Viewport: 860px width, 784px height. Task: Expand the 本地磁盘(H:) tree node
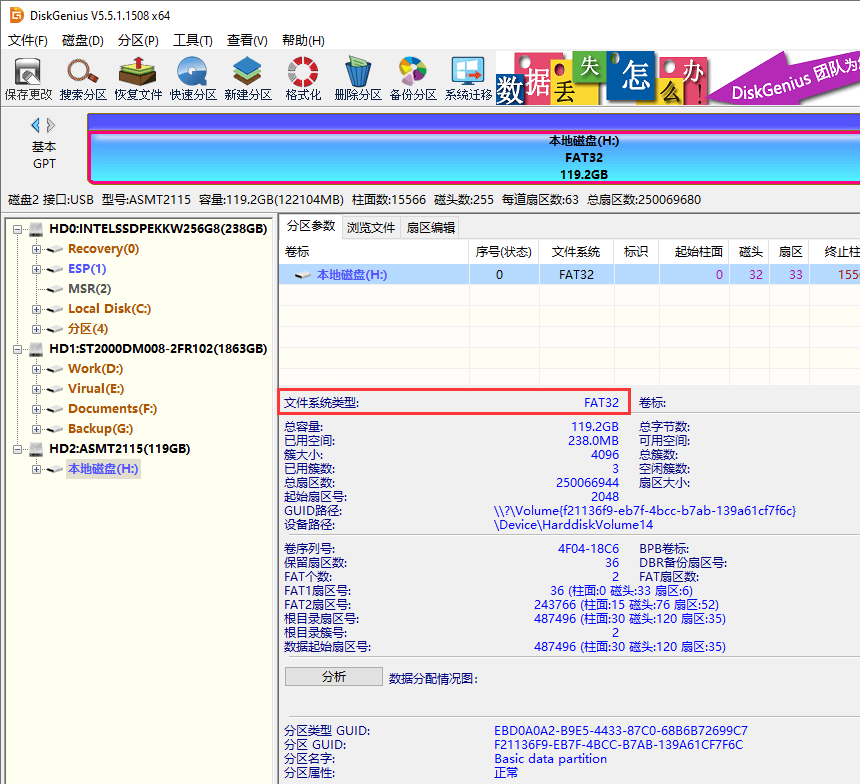(36, 469)
